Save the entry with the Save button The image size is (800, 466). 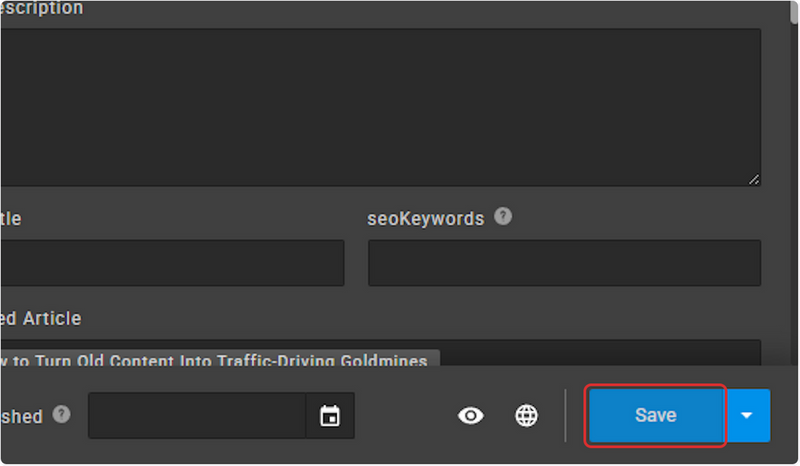656,415
